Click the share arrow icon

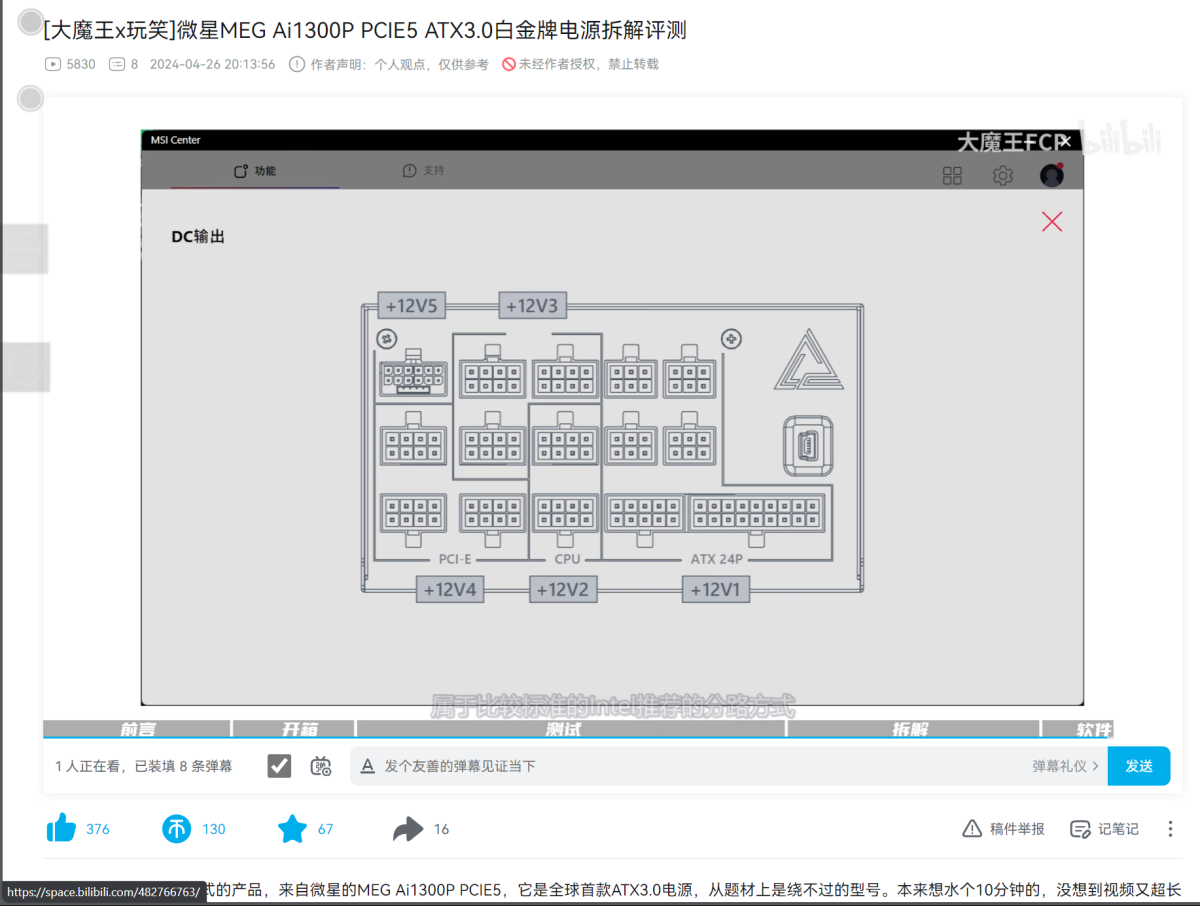(408, 828)
